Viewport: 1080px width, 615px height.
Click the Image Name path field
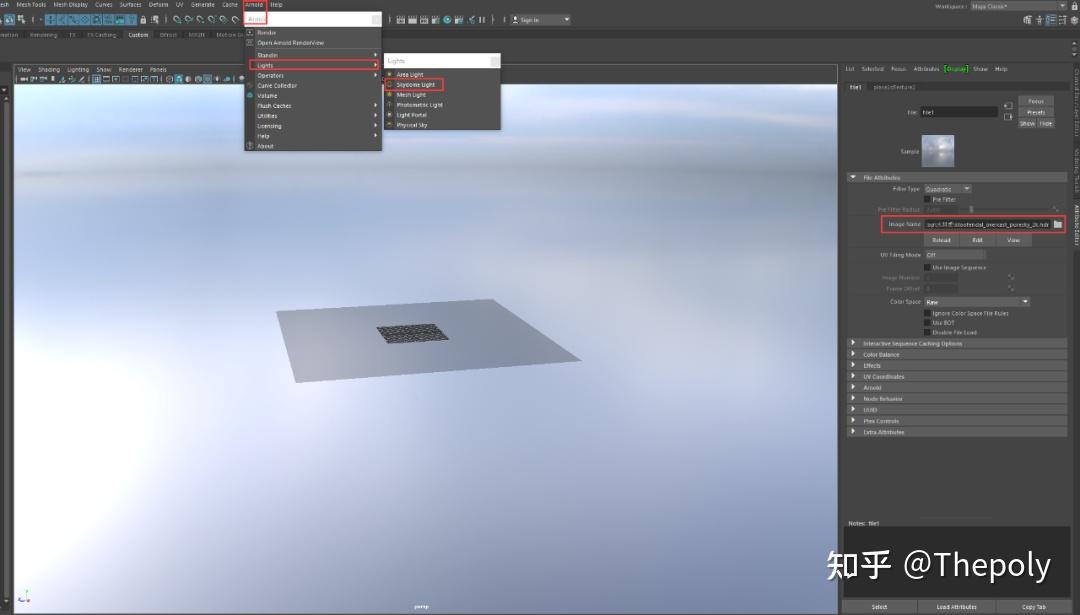click(x=988, y=225)
